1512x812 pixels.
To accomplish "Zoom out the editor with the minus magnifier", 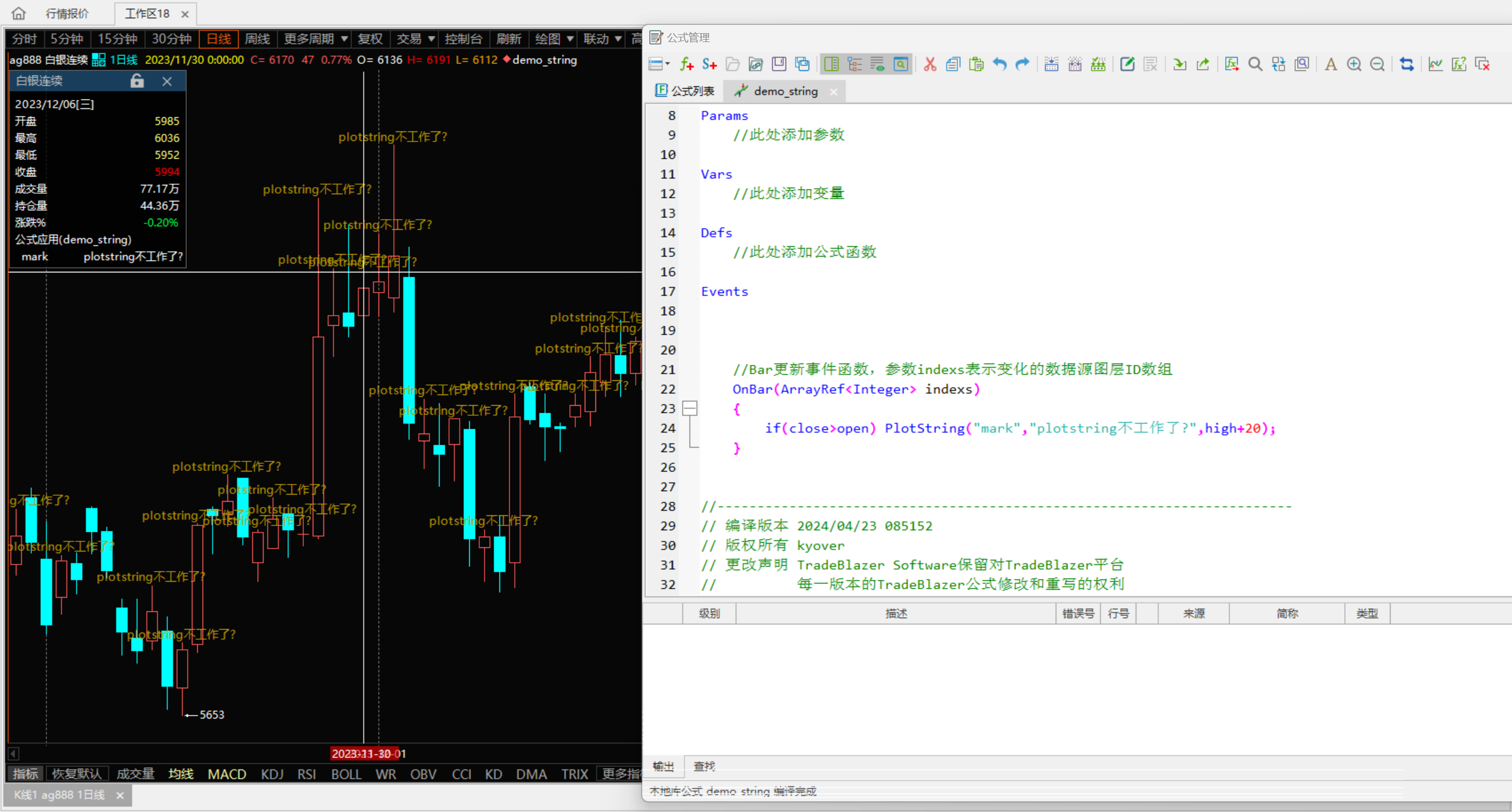I will click(1378, 64).
